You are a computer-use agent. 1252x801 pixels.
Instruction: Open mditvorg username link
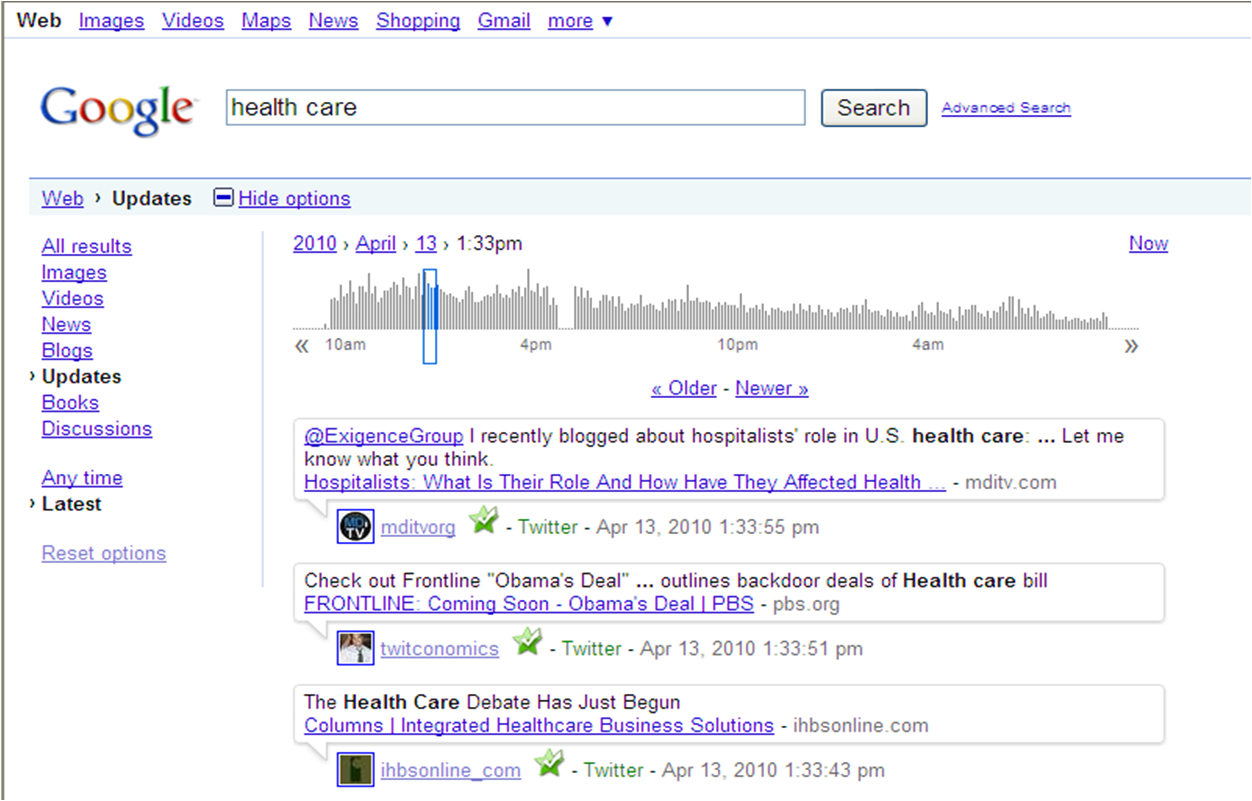click(418, 527)
